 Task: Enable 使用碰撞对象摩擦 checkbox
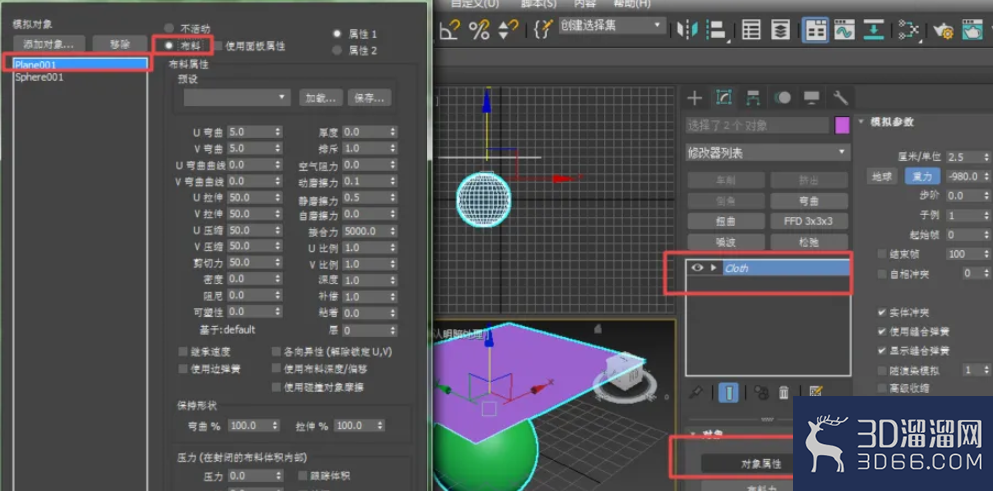coord(276,386)
